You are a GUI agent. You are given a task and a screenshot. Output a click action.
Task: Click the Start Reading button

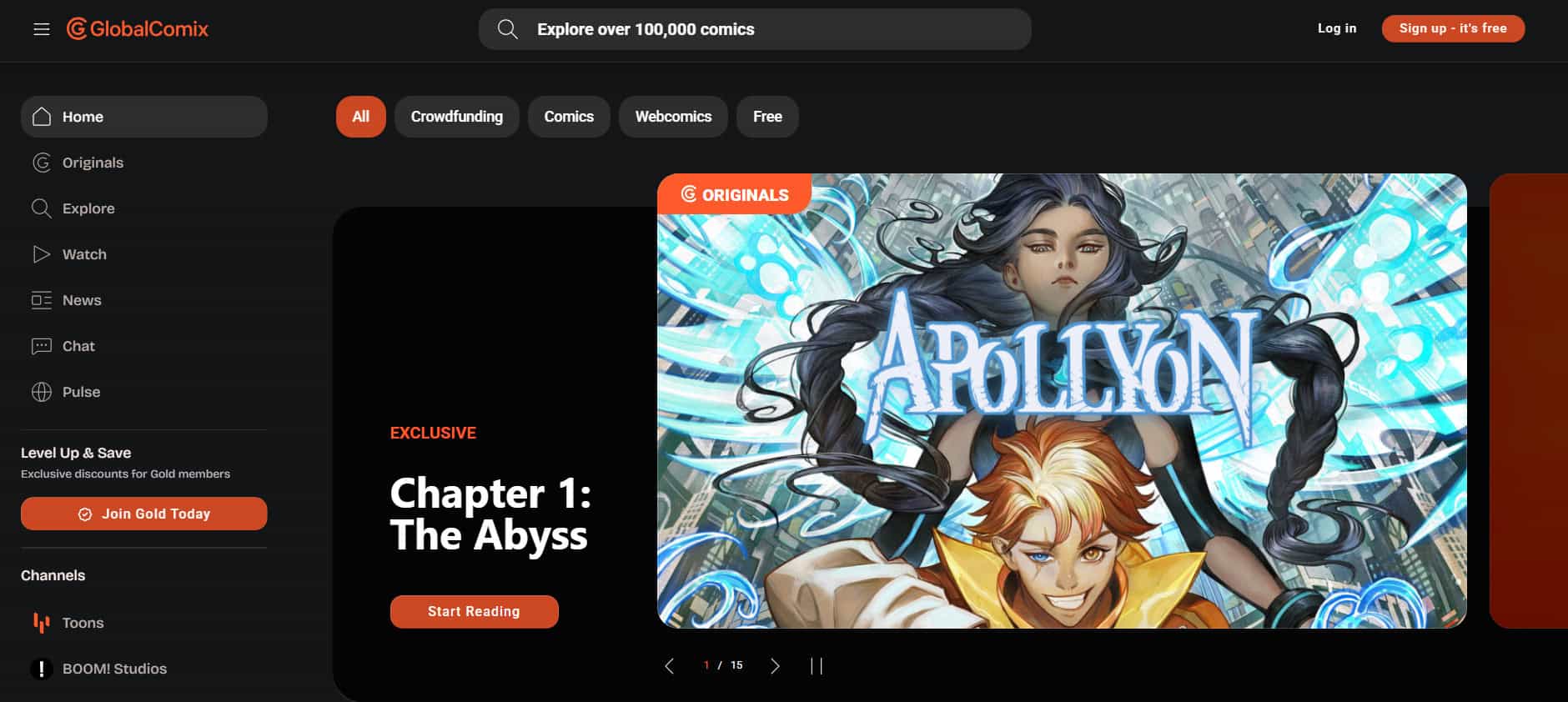475,612
